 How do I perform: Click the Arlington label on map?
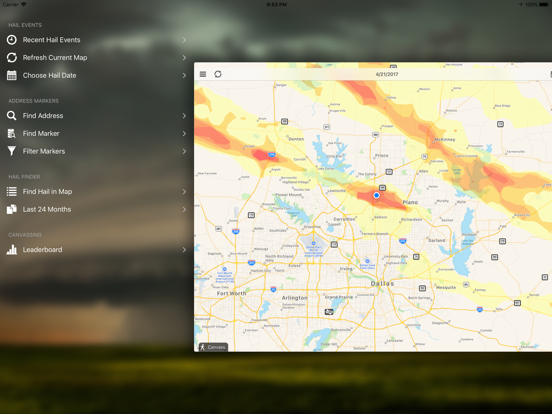pyautogui.click(x=294, y=298)
